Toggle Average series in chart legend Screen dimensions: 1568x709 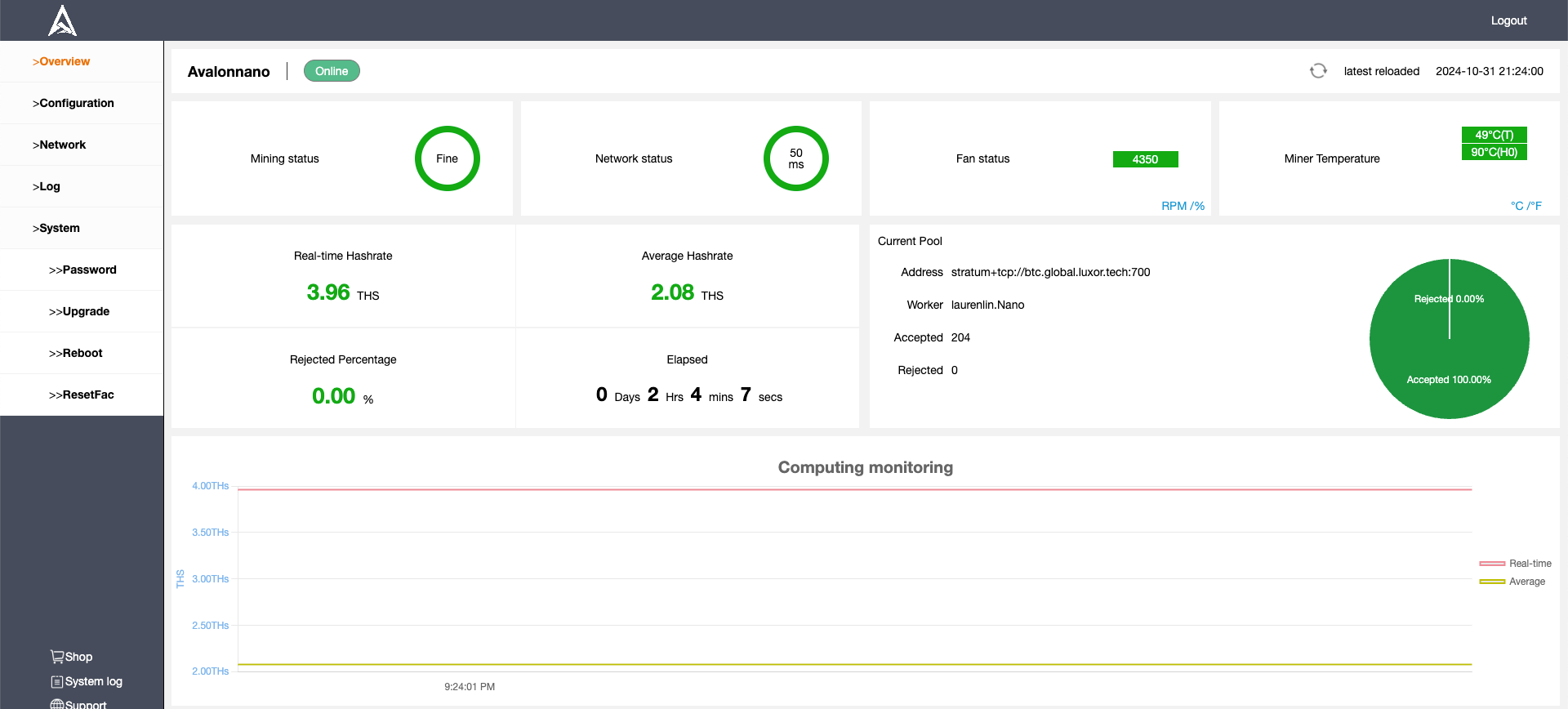[x=1512, y=582]
